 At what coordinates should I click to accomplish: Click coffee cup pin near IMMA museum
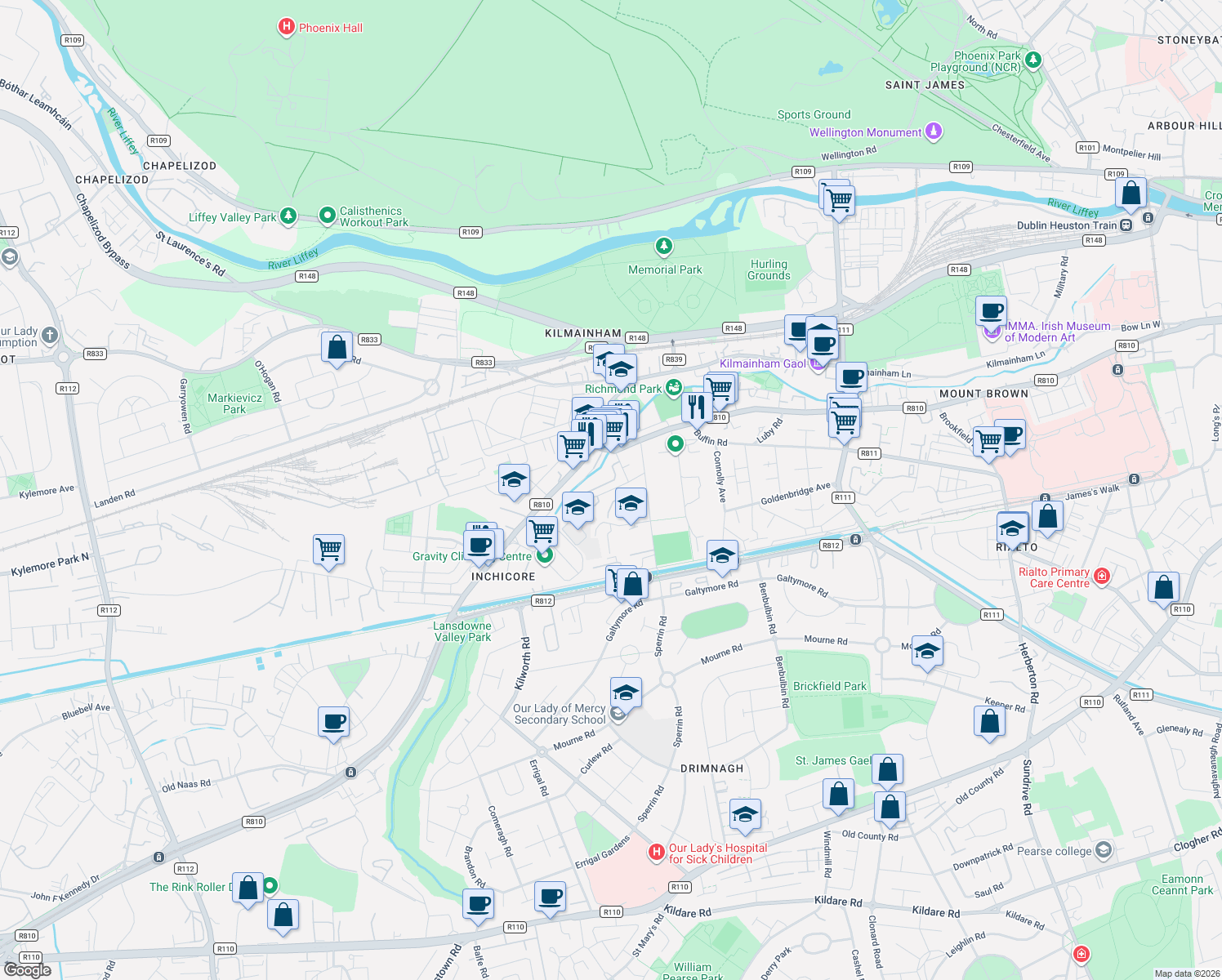[991, 312]
